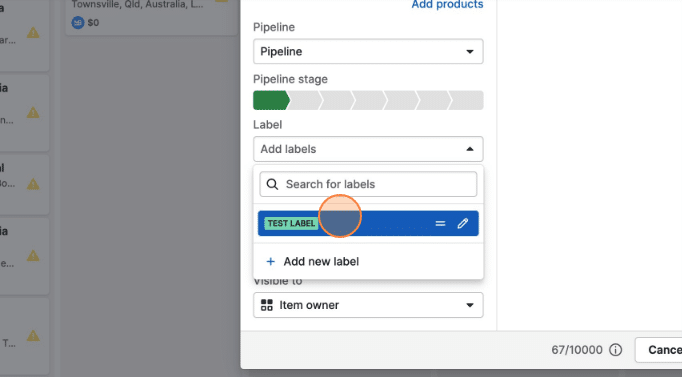Click the caret arrow on Add labels field
682x377 pixels.
coord(470,149)
